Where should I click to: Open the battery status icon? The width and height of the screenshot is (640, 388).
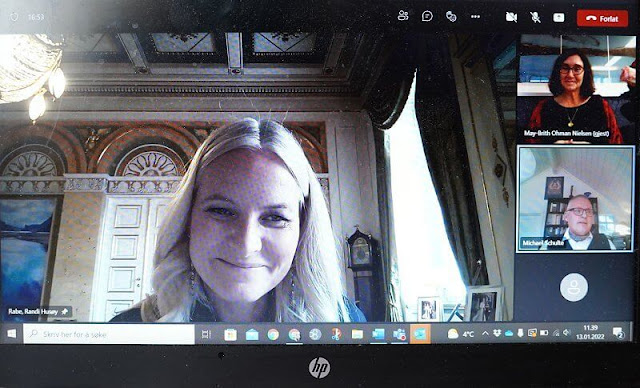pyautogui.click(x=544, y=333)
